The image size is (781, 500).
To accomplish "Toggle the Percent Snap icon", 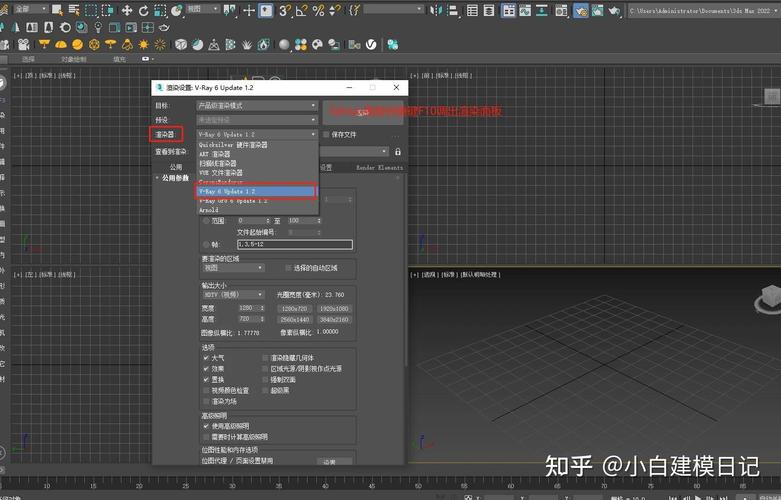I will (318, 10).
